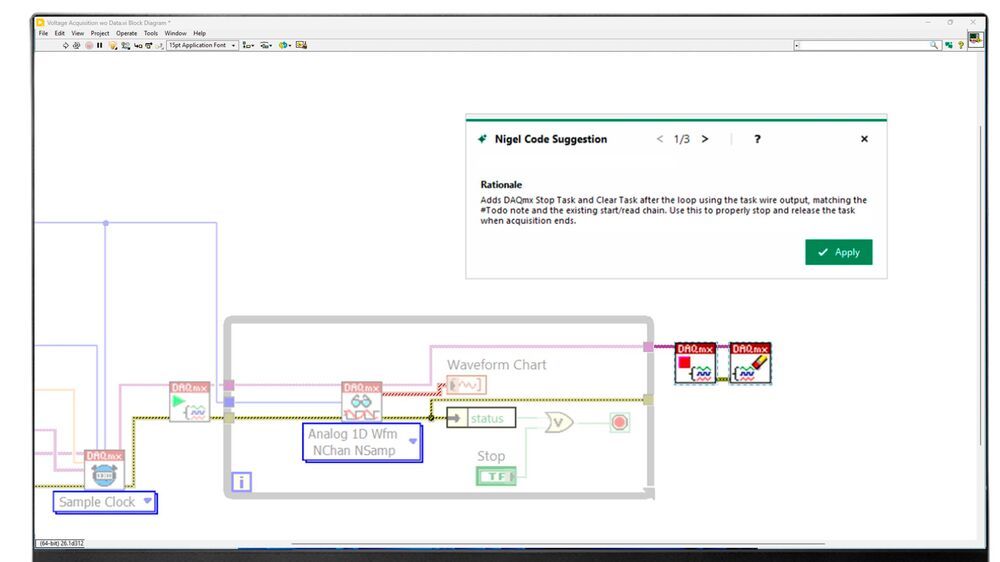The image size is (1000, 562).
Task: Click the Nigel sparkle icon in panel header
Action: coord(483,139)
